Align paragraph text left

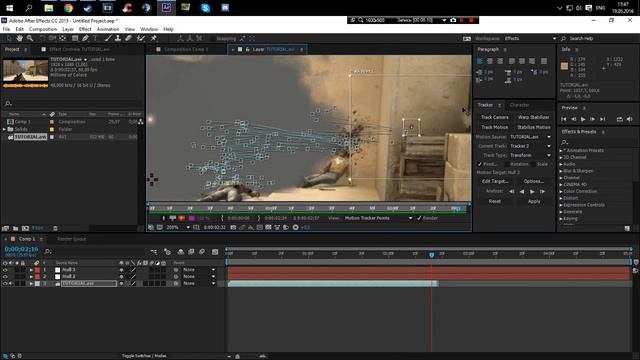point(480,61)
